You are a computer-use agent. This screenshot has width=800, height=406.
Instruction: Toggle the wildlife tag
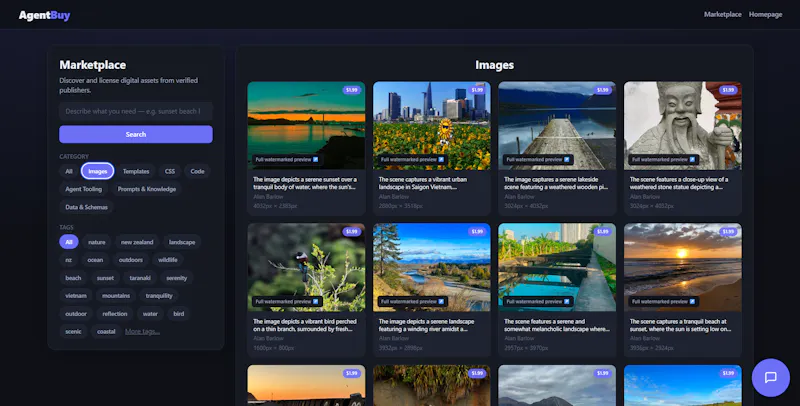(x=168, y=260)
